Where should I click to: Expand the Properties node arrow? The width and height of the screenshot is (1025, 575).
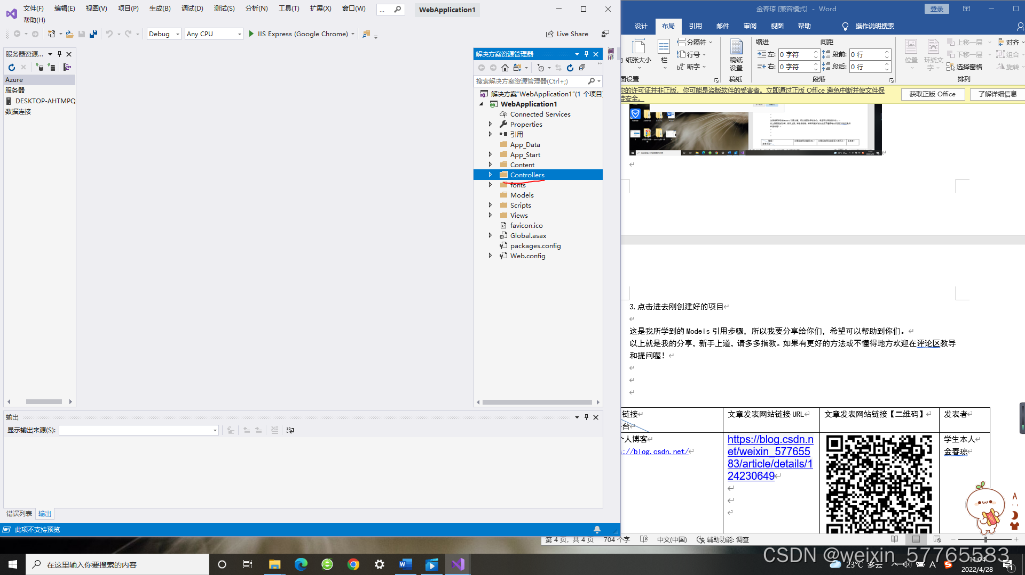click(x=490, y=123)
